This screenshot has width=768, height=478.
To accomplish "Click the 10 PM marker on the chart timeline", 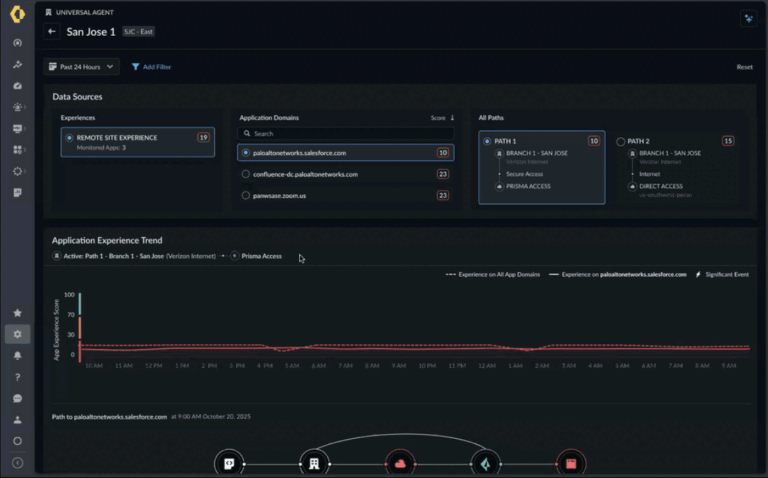I will pos(428,366).
